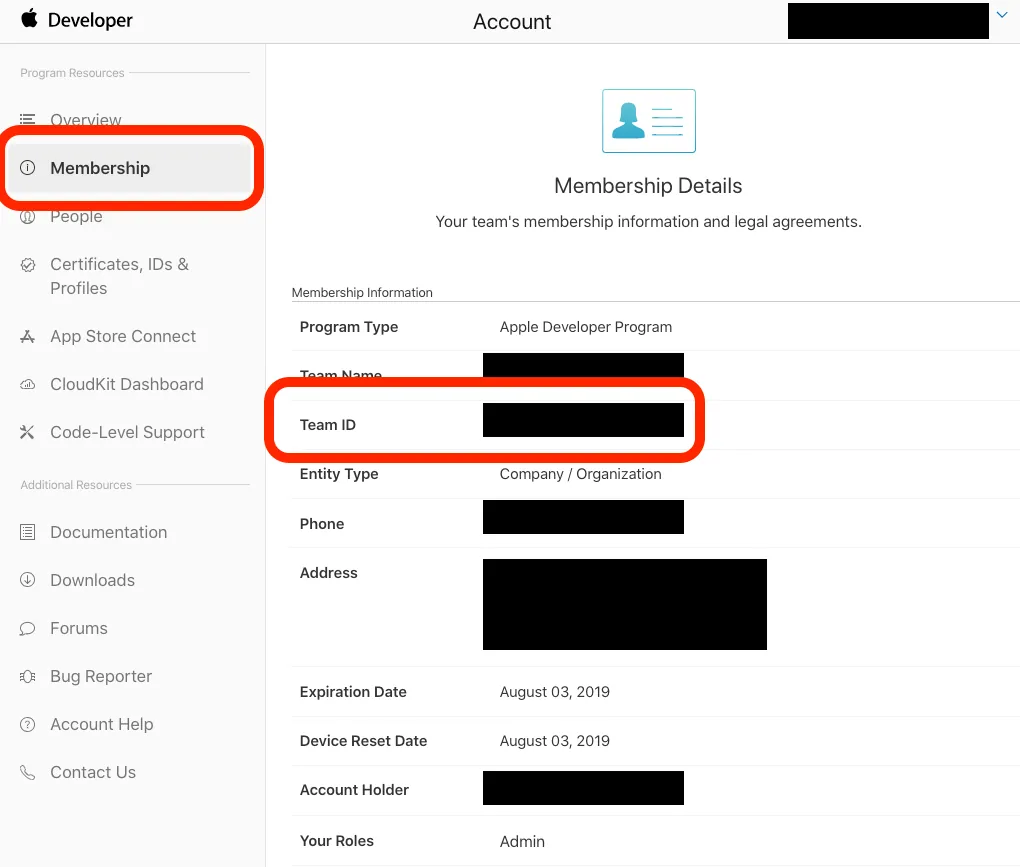The image size is (1020, 867).
Task: Click the Certificates checkmark badge icon
Action: click(28, 265)
